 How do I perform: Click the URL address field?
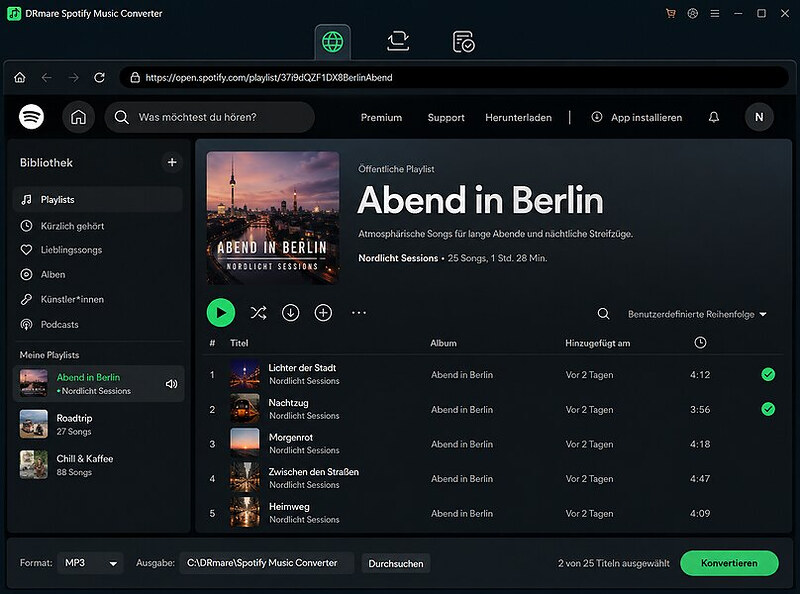pos(454,78)
